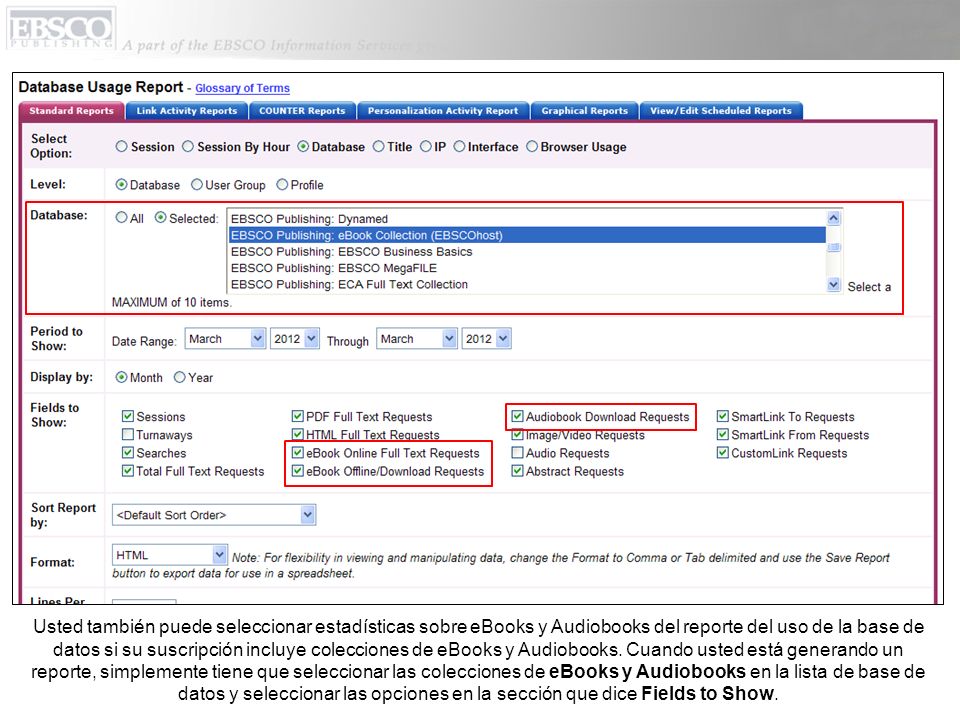
Task: Click the database list scrollbar thumb
Action: (833, 247)
